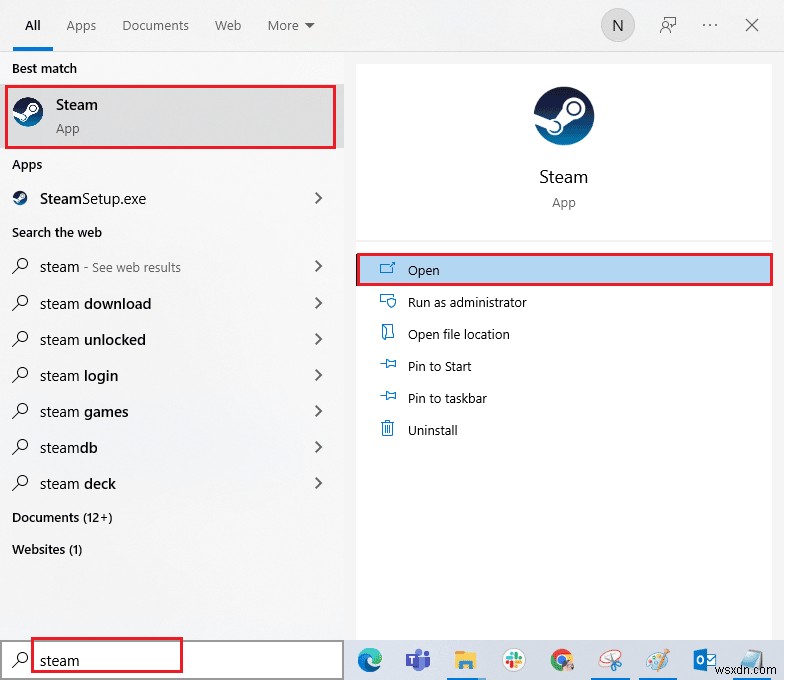Image resolution: width=788 pixels, height=680 pixels.
Task: Click the steam unlocked web suggestion
Action: (x=93, y=340)
